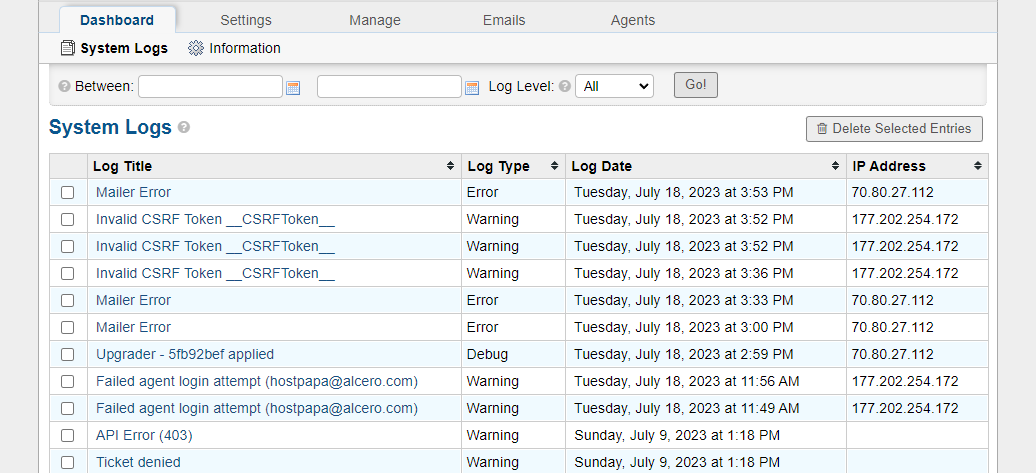Sort by Log Title column arrows
Screen dimensions: 1036x473
coord(450,166)
